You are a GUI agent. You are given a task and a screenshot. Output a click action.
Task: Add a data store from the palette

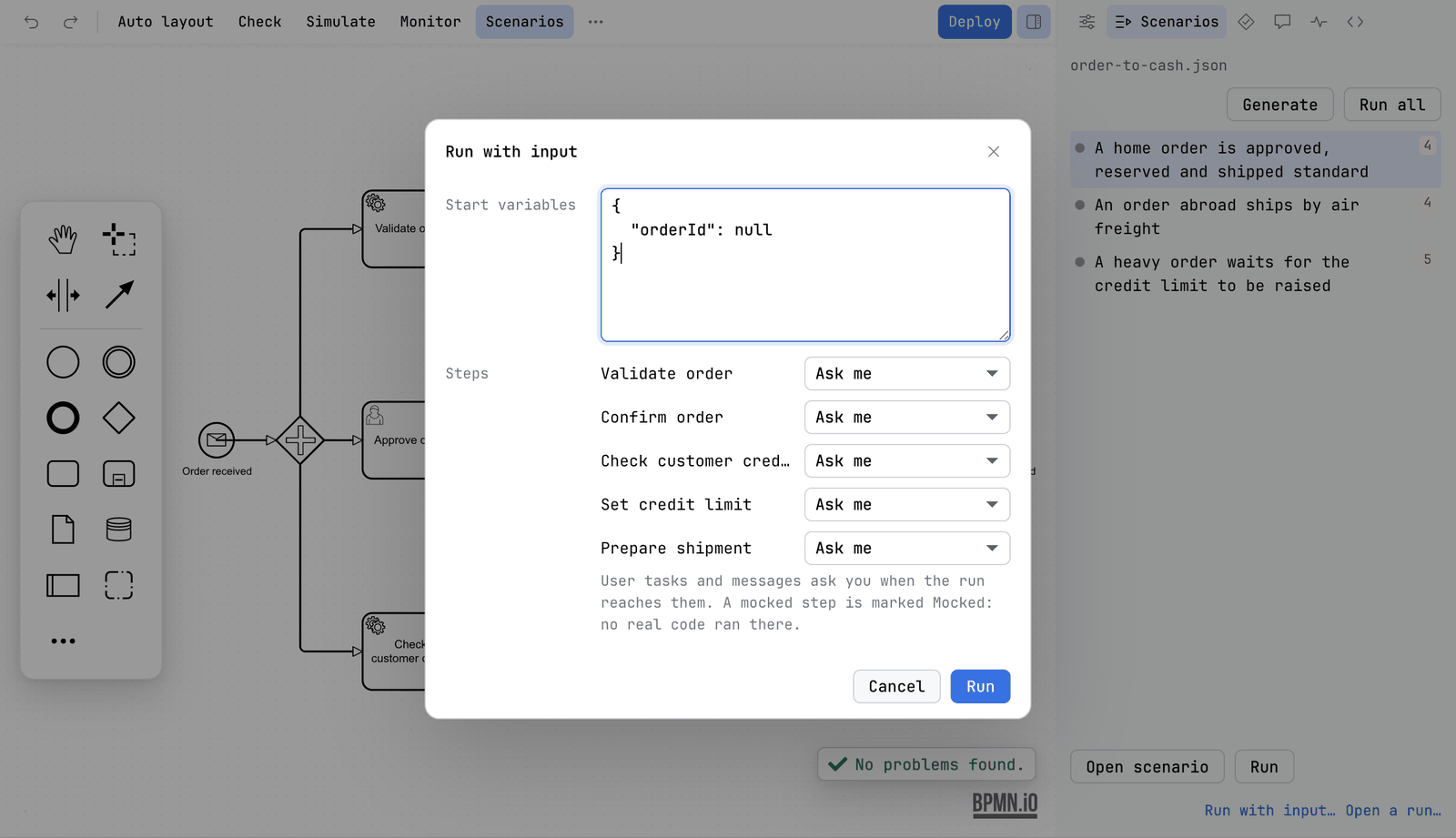[119, 530]
